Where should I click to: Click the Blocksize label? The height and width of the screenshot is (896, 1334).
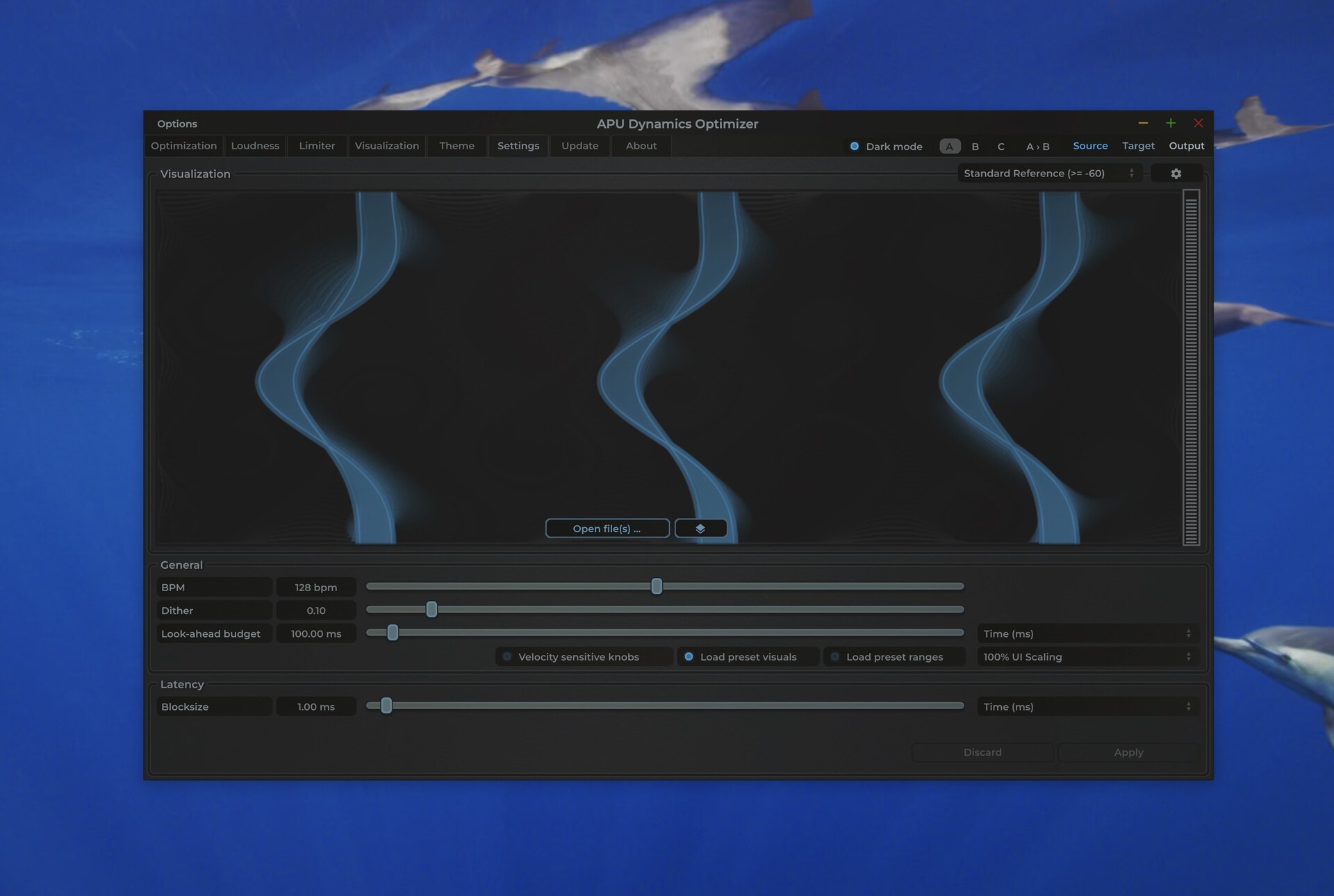[x=214, y=706]
